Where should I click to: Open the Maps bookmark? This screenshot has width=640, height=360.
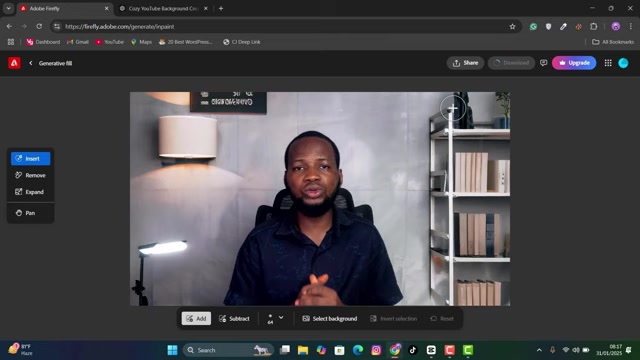141,42
